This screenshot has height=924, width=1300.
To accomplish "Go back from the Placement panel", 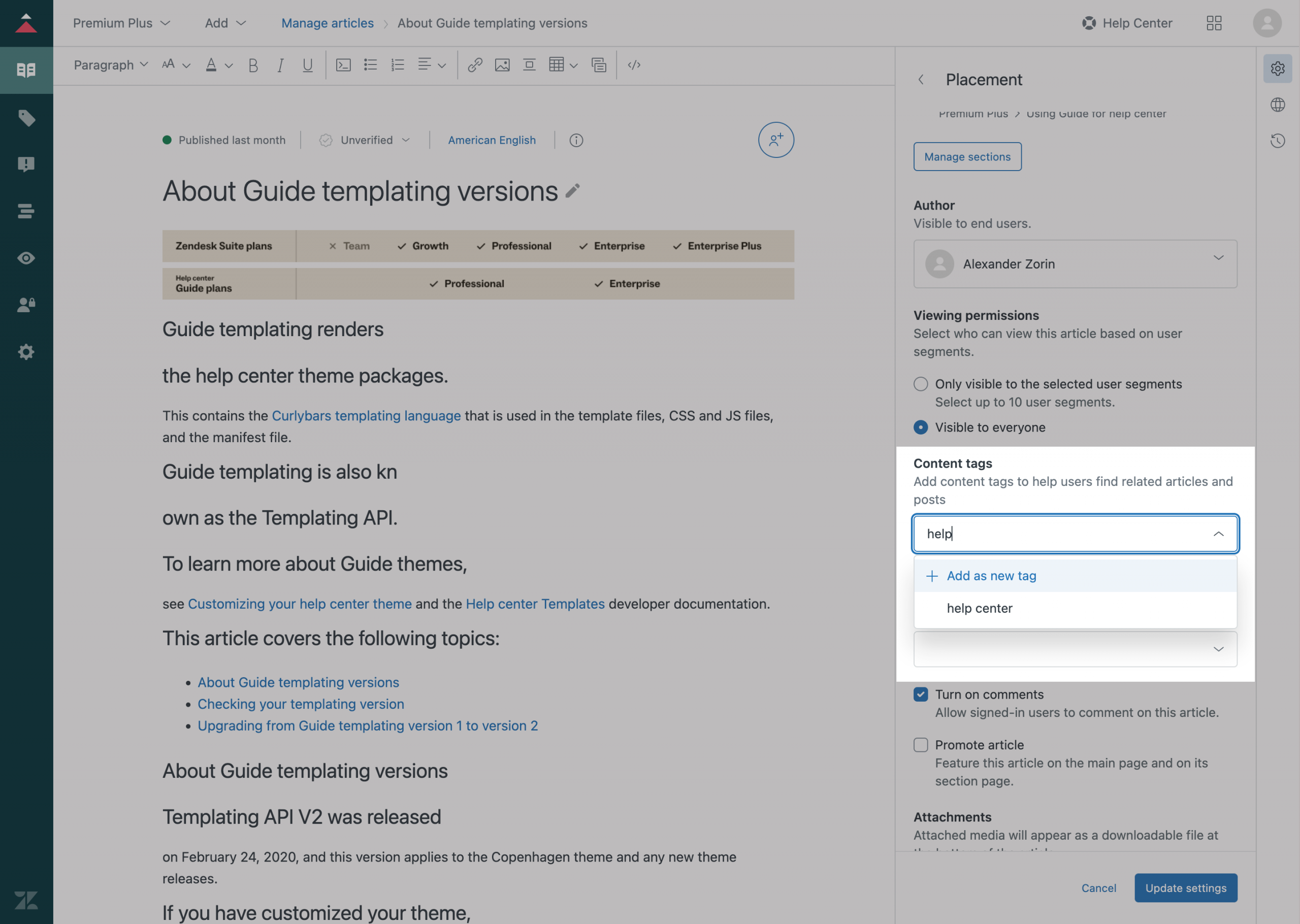I will (921, 80).
